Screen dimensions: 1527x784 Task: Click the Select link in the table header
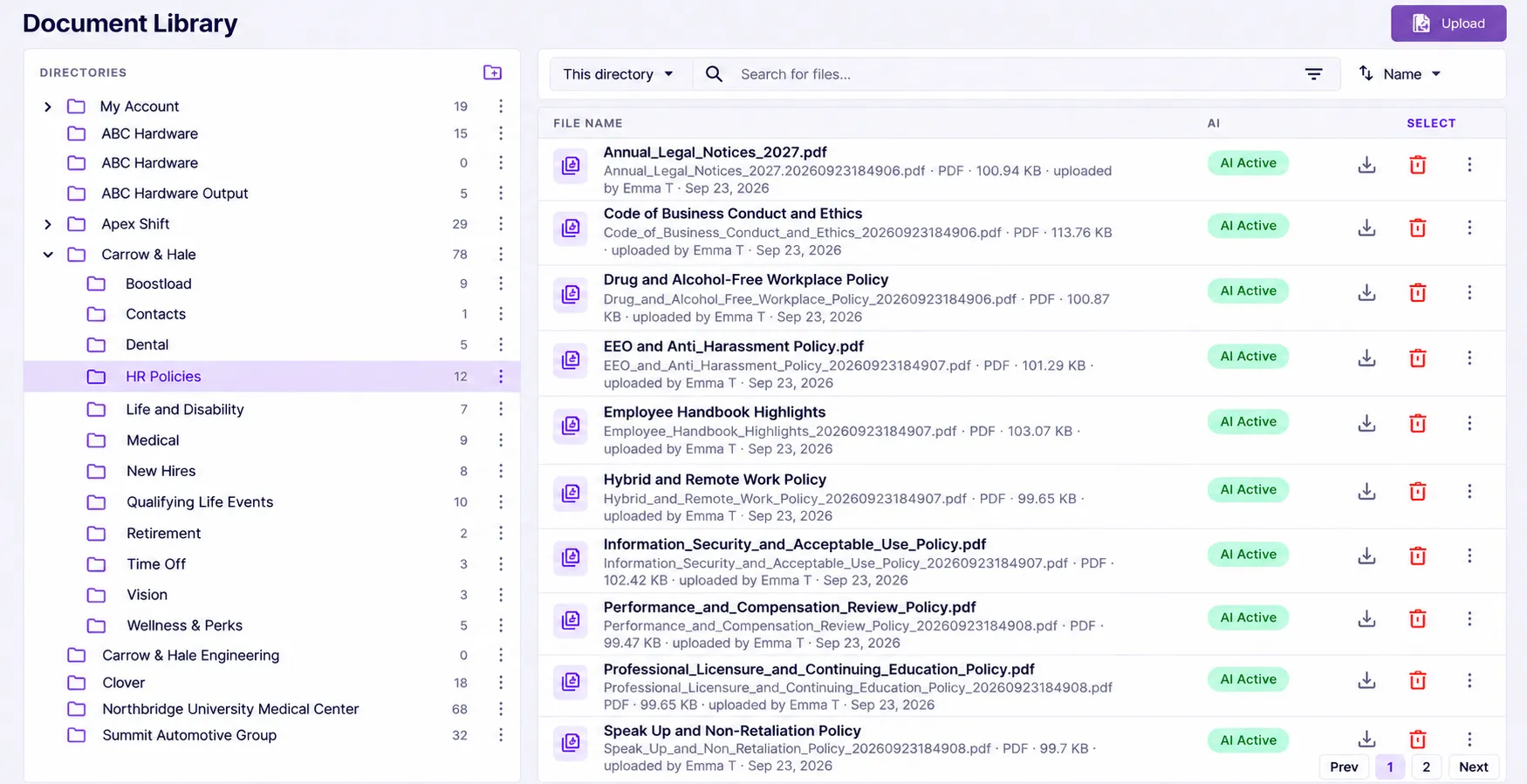tap(1431, 123)
